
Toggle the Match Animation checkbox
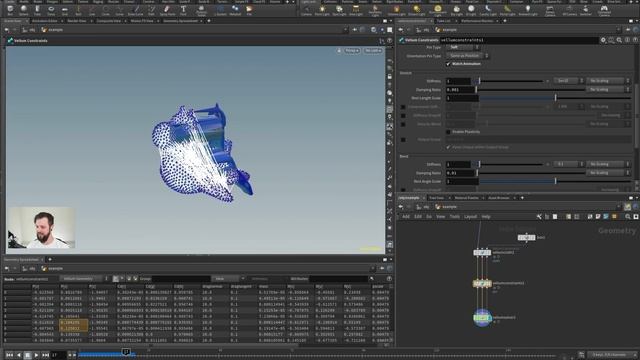point(448,64)
